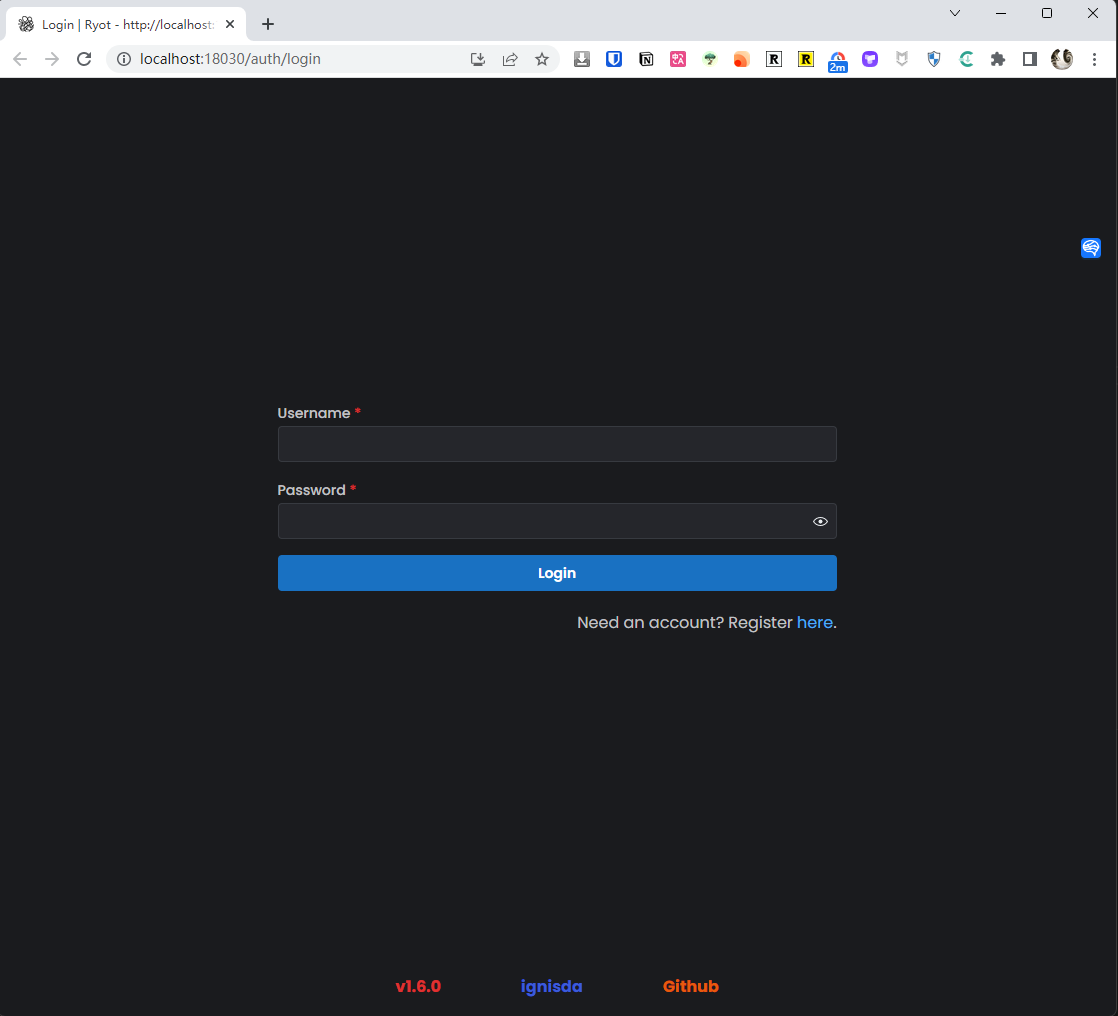Open the Extensions puzzle icon
The height and width of the screenshot is (1016, 1118).
coord(997,59)
